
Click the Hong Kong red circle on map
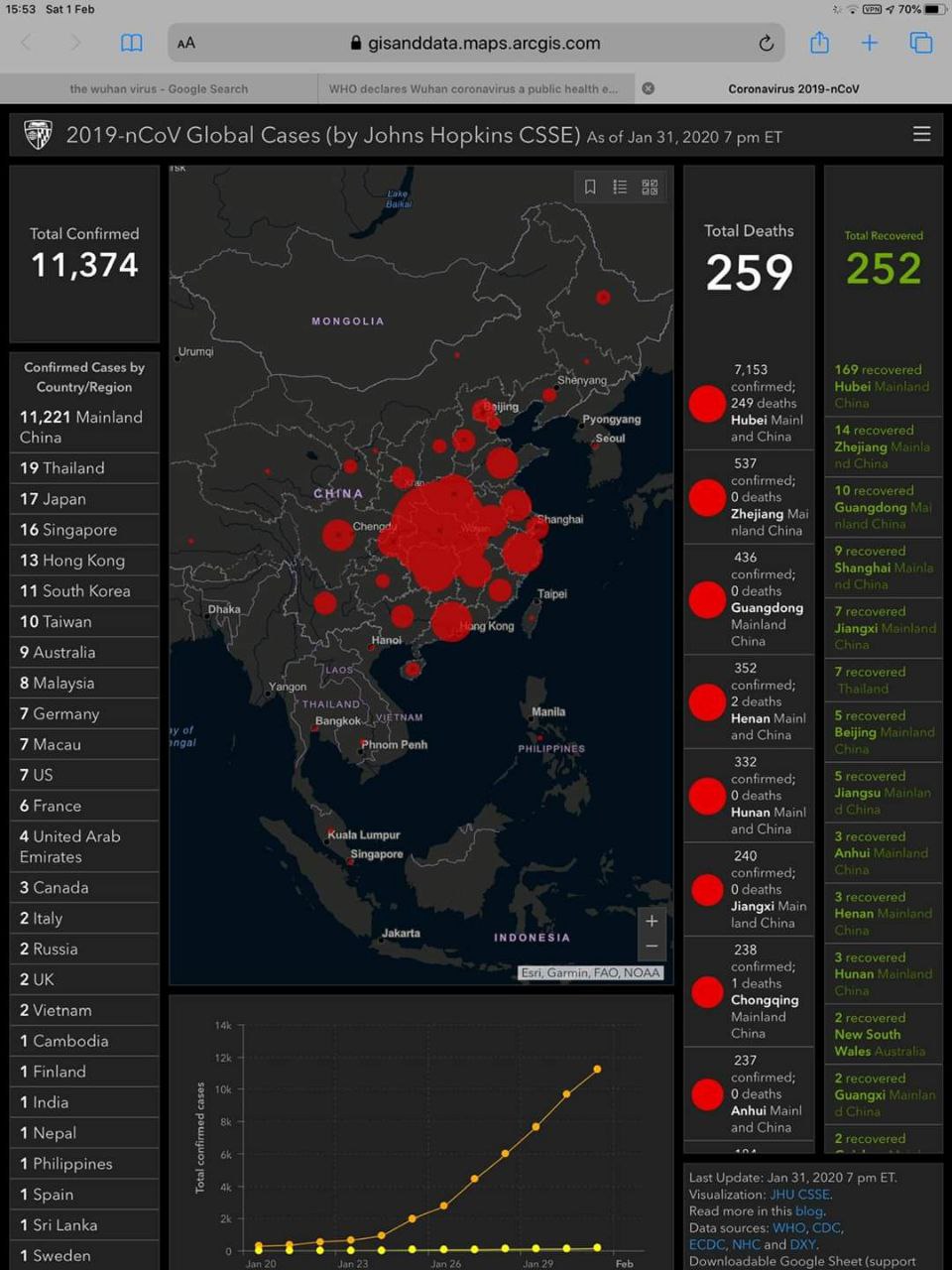coord(451,621)
